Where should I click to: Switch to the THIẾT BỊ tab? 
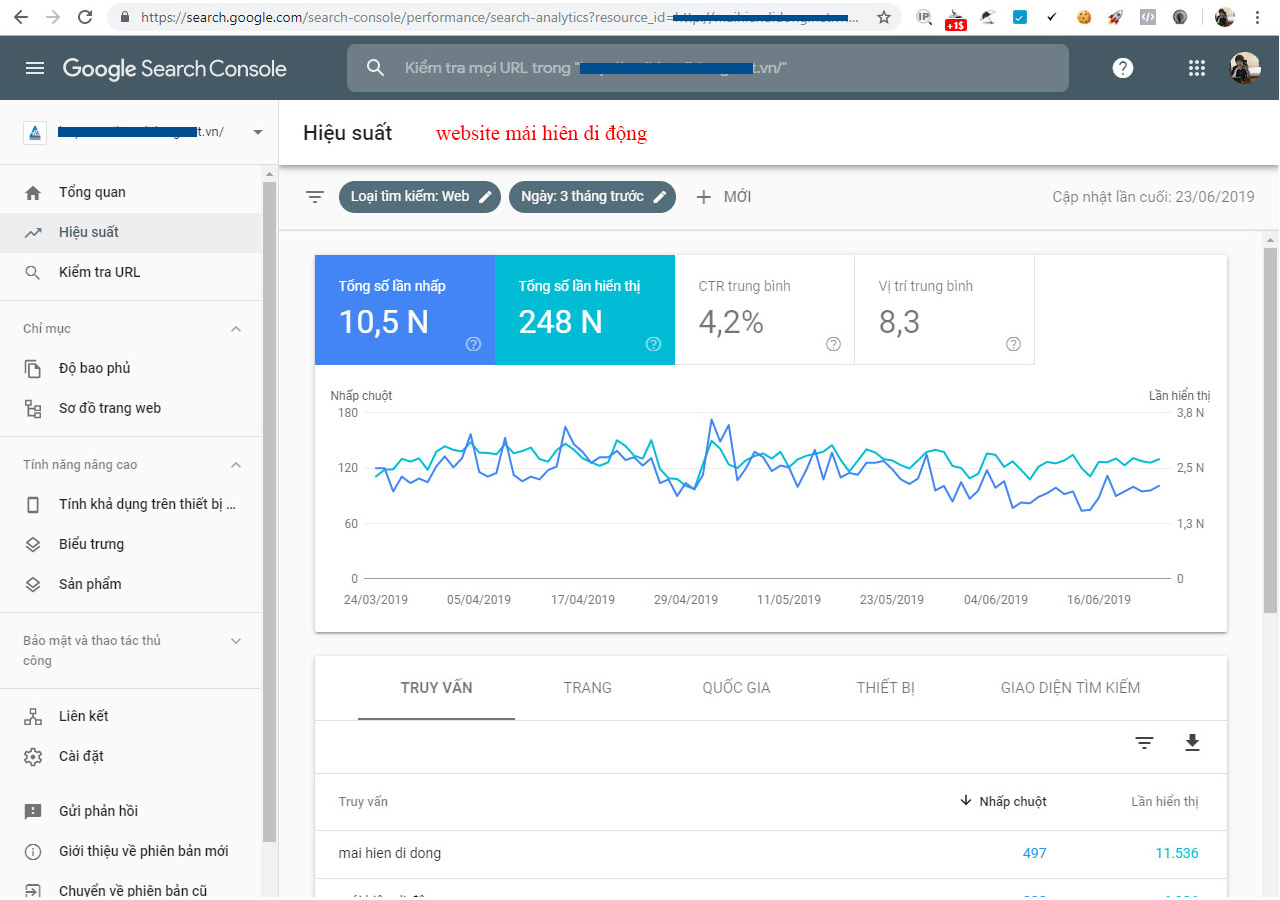pyautogui.click(x=885, y=688)
